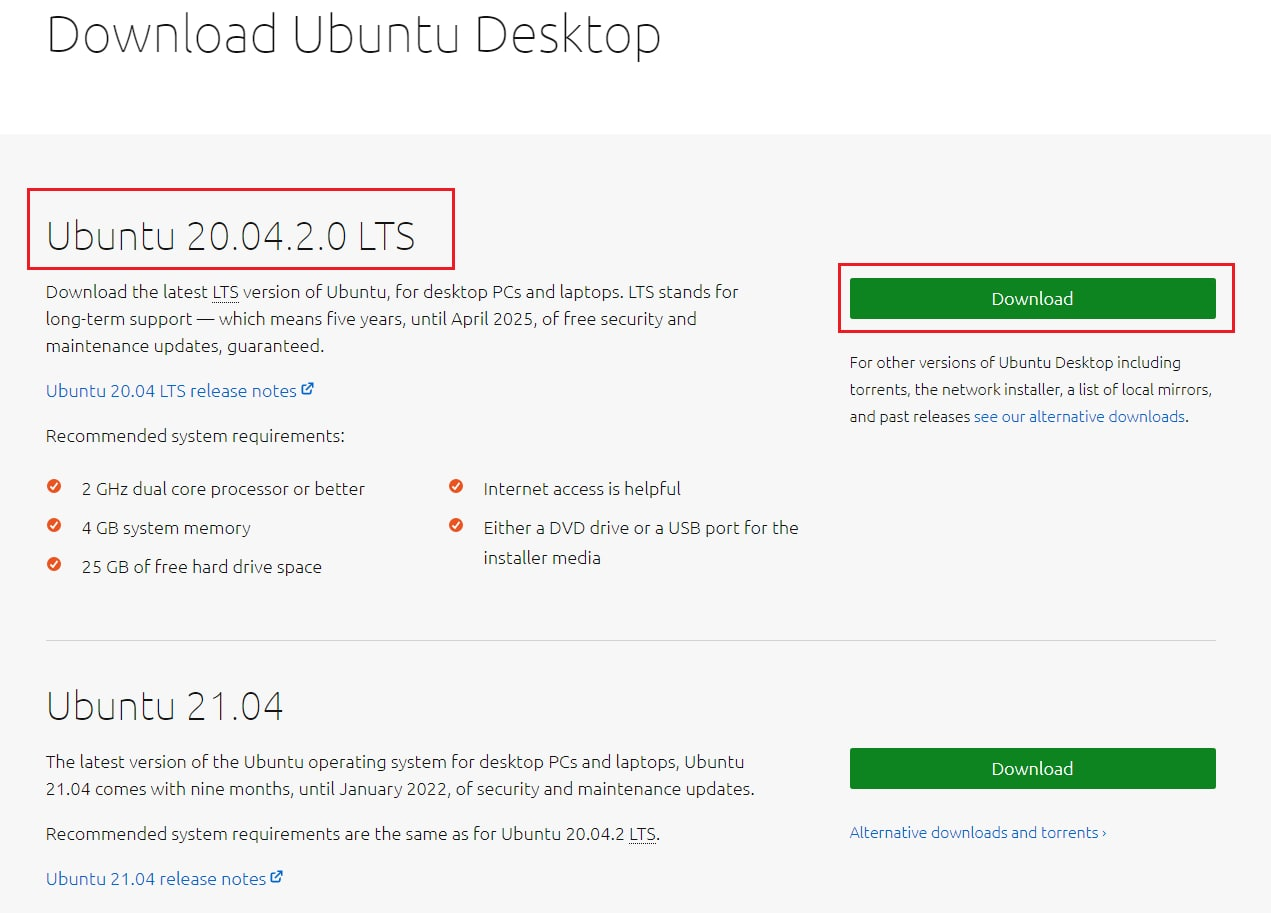The image size is (1271, 913).
Task: Click checkmark icon next to DVD drive requirement
Action: (x=456, y=526)
